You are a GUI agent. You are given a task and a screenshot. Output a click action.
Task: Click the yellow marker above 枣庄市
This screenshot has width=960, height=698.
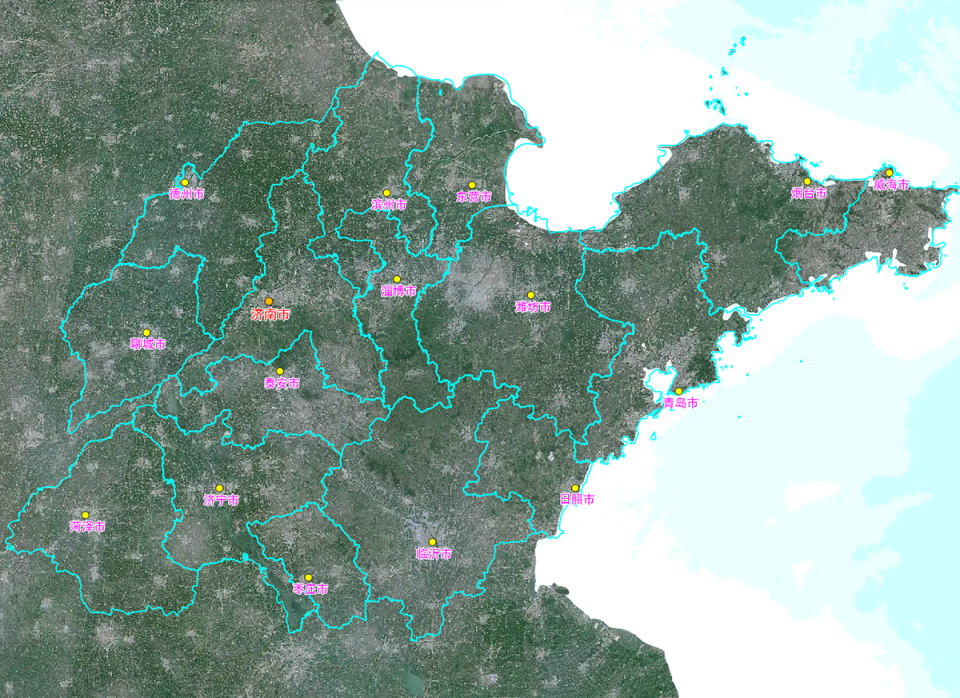(309, 577)
